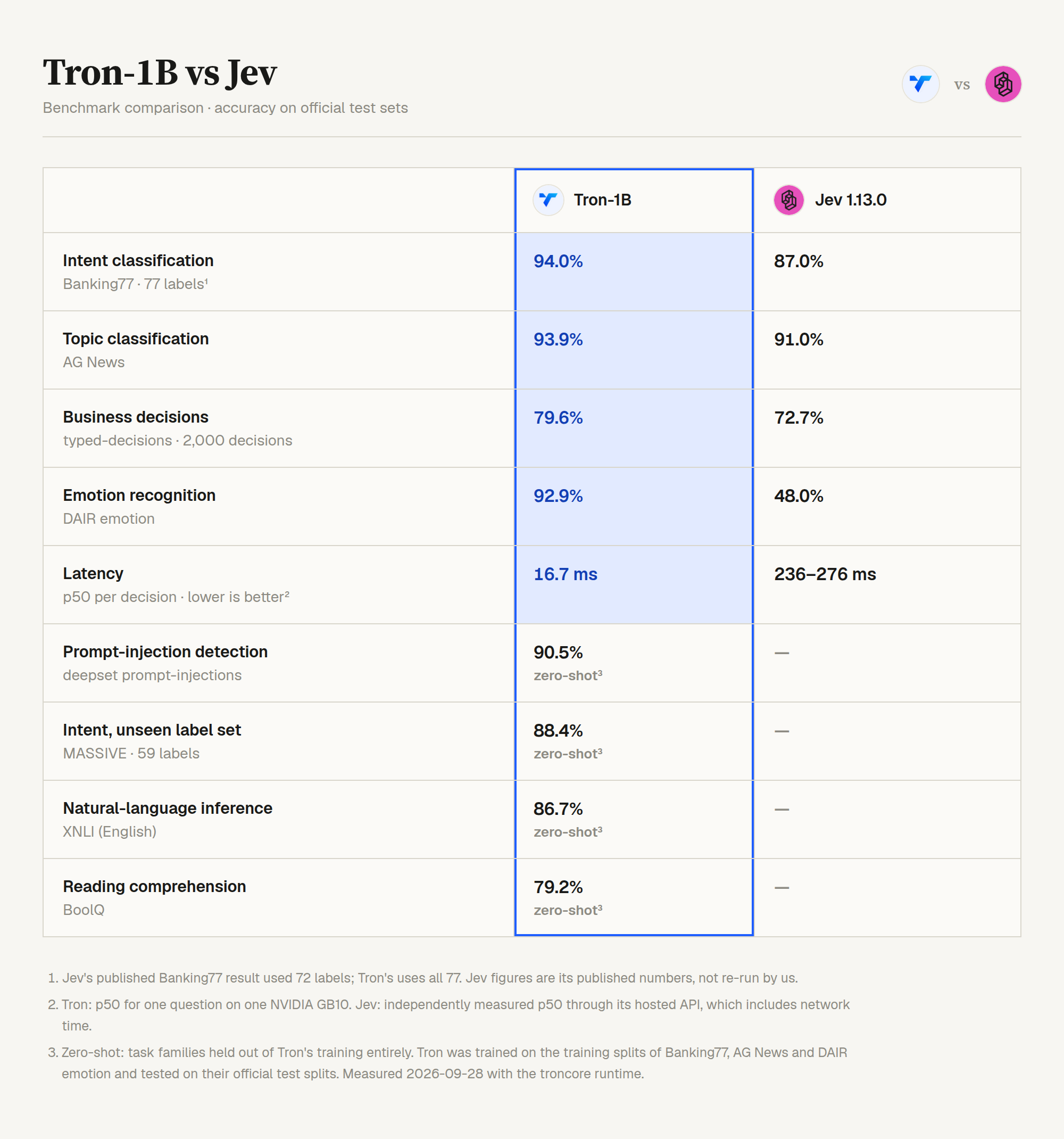Click the 79.6% value
Viewport: 1064px width, 1139px height.
pyautogui.click(x=558, y=418)
